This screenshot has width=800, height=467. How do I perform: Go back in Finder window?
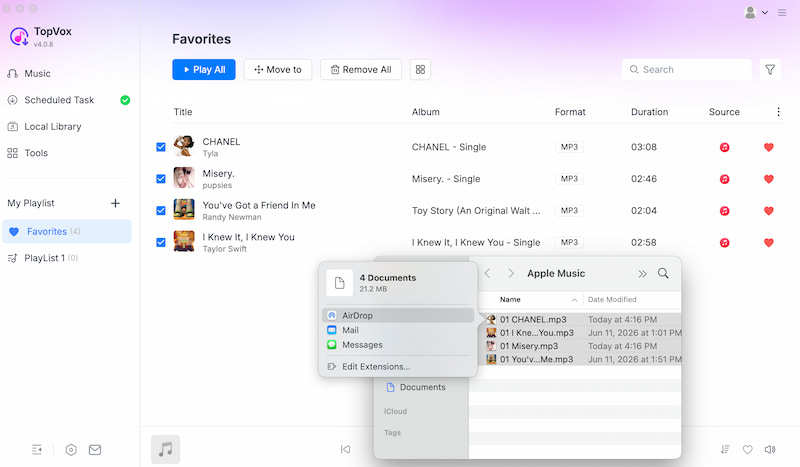click(x=487, y=274)
